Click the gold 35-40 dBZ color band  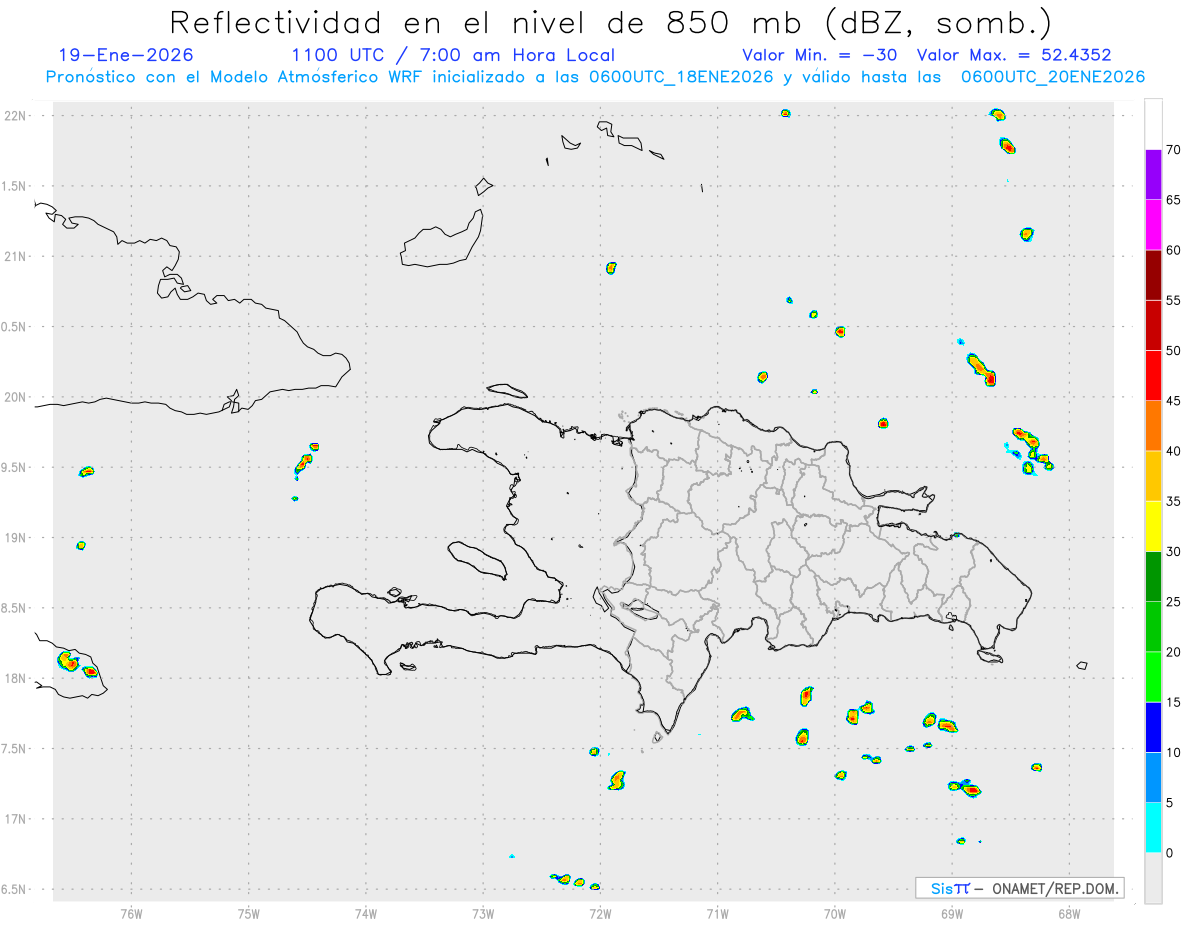click(1154, 476)
